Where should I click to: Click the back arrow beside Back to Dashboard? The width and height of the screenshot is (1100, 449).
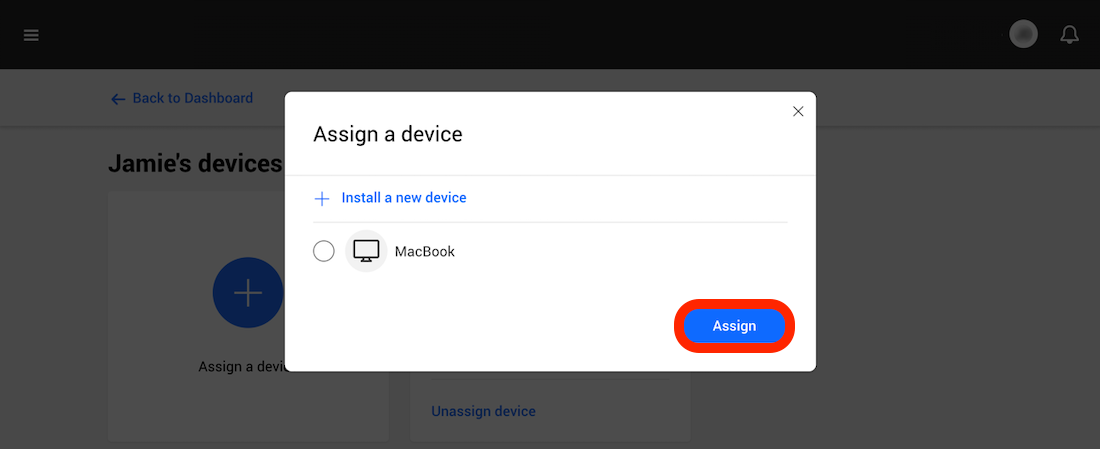(x=118, y=99)
